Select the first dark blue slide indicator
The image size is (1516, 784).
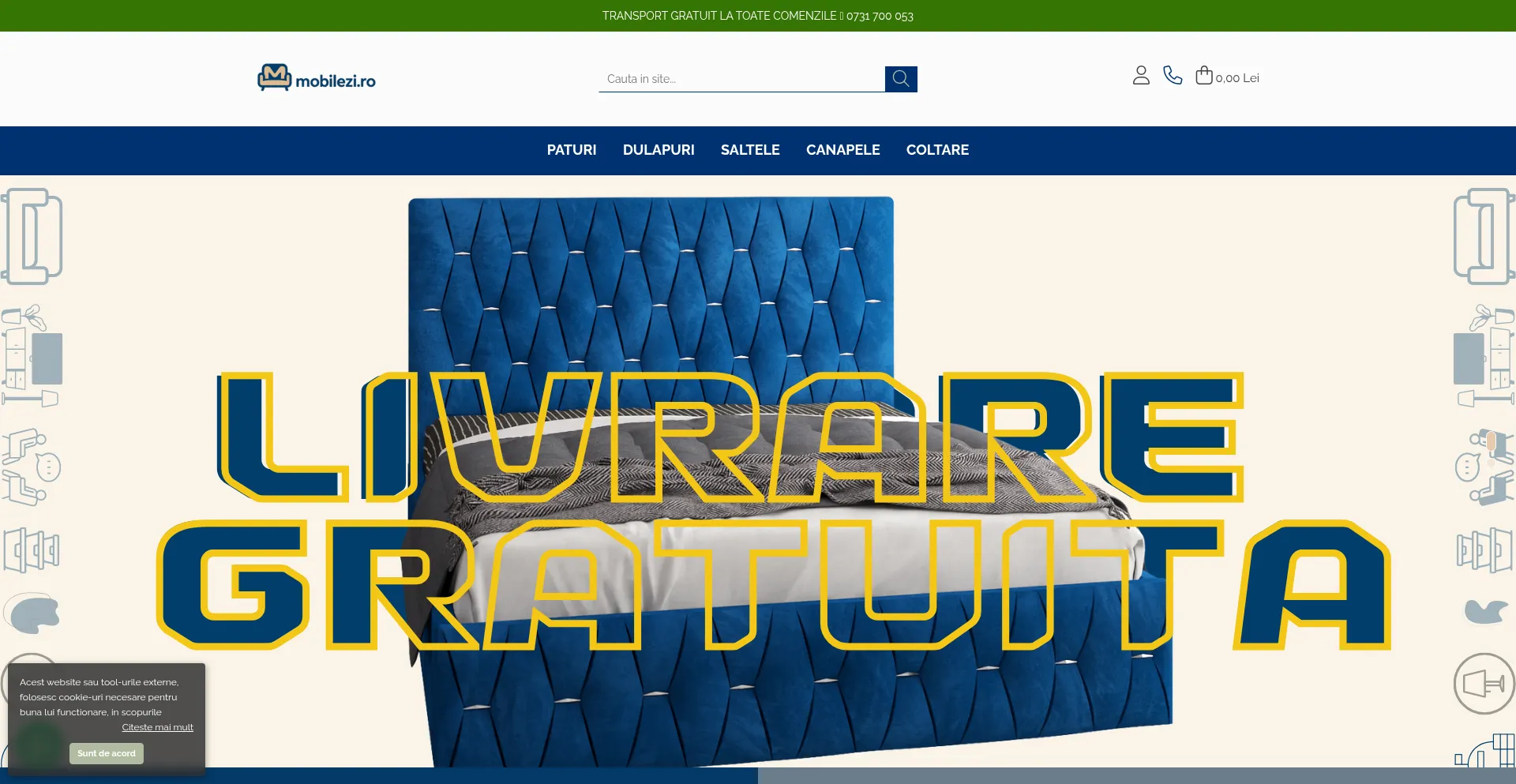click(379, 776)
